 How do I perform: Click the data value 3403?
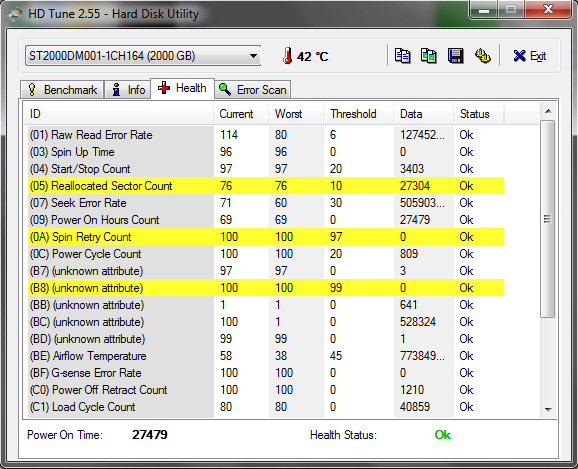point(412,169)
